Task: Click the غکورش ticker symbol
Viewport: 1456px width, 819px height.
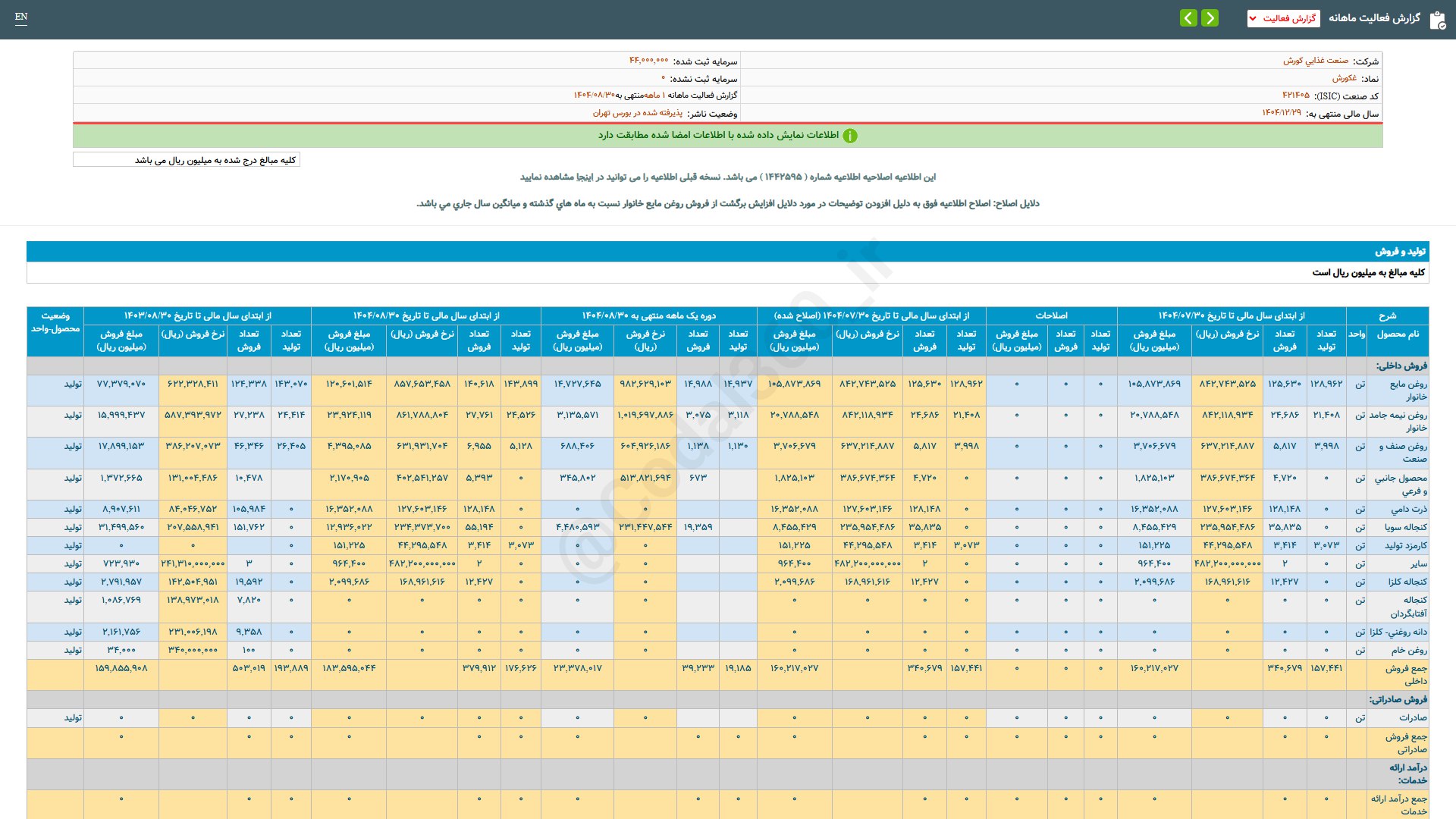Action: coord(1344,78)
